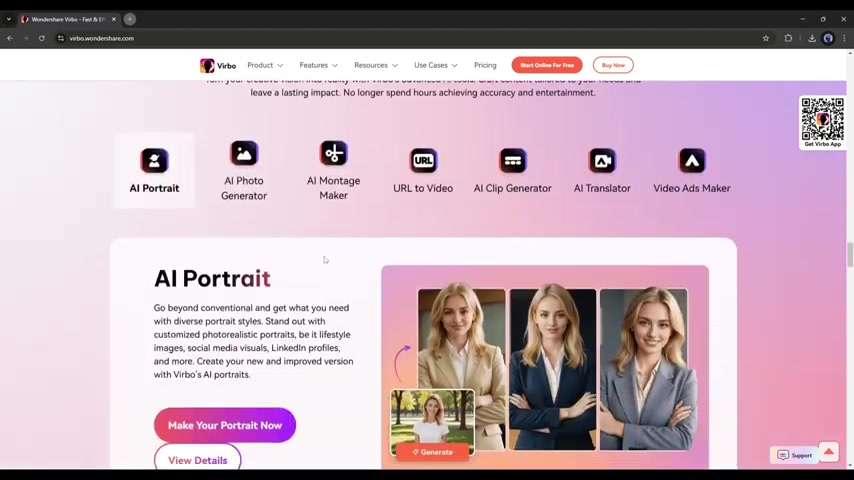Click the Virbo logo icon
The width and height of the screenshot is (854, 480).
pyautogui.click(x=207, y=65)
